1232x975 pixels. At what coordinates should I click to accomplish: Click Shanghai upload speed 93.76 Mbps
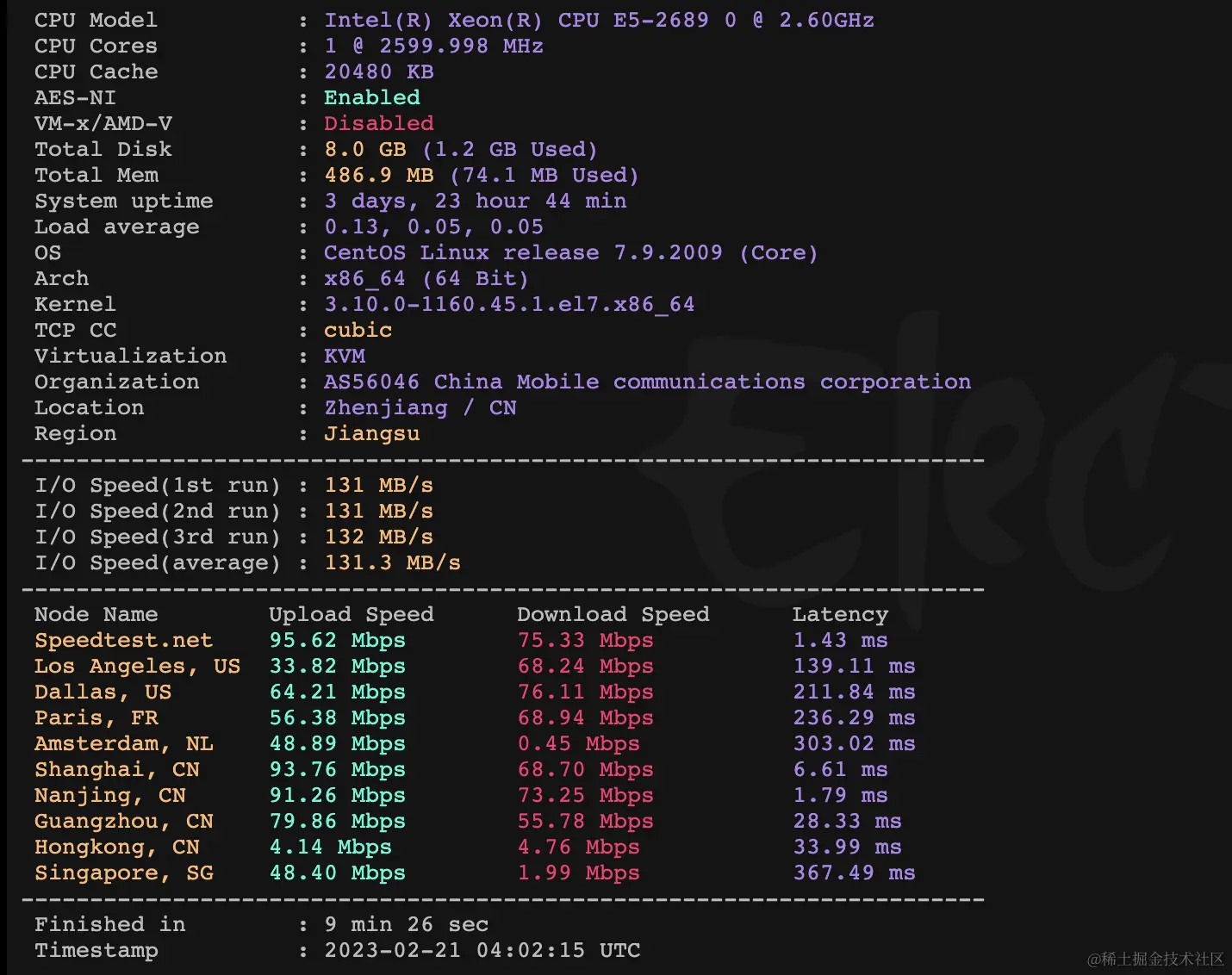(337, 769)
